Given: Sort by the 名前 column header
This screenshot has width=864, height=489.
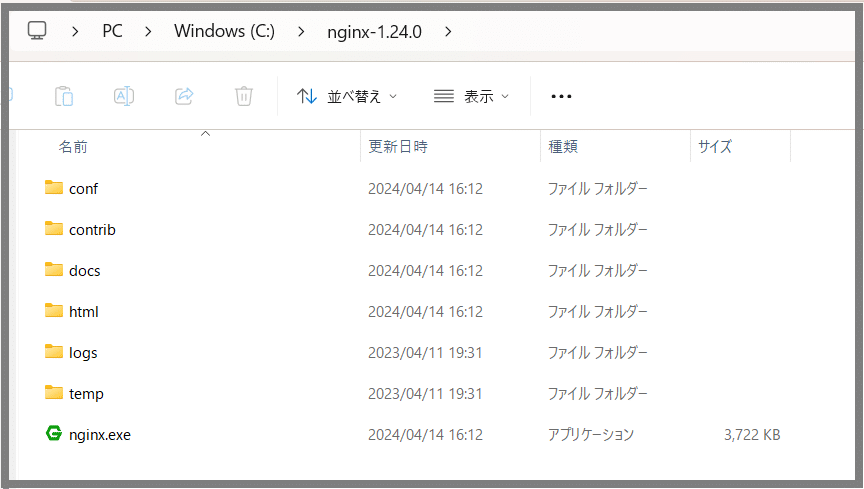Looking at the screenshot, I should (73, 147).
